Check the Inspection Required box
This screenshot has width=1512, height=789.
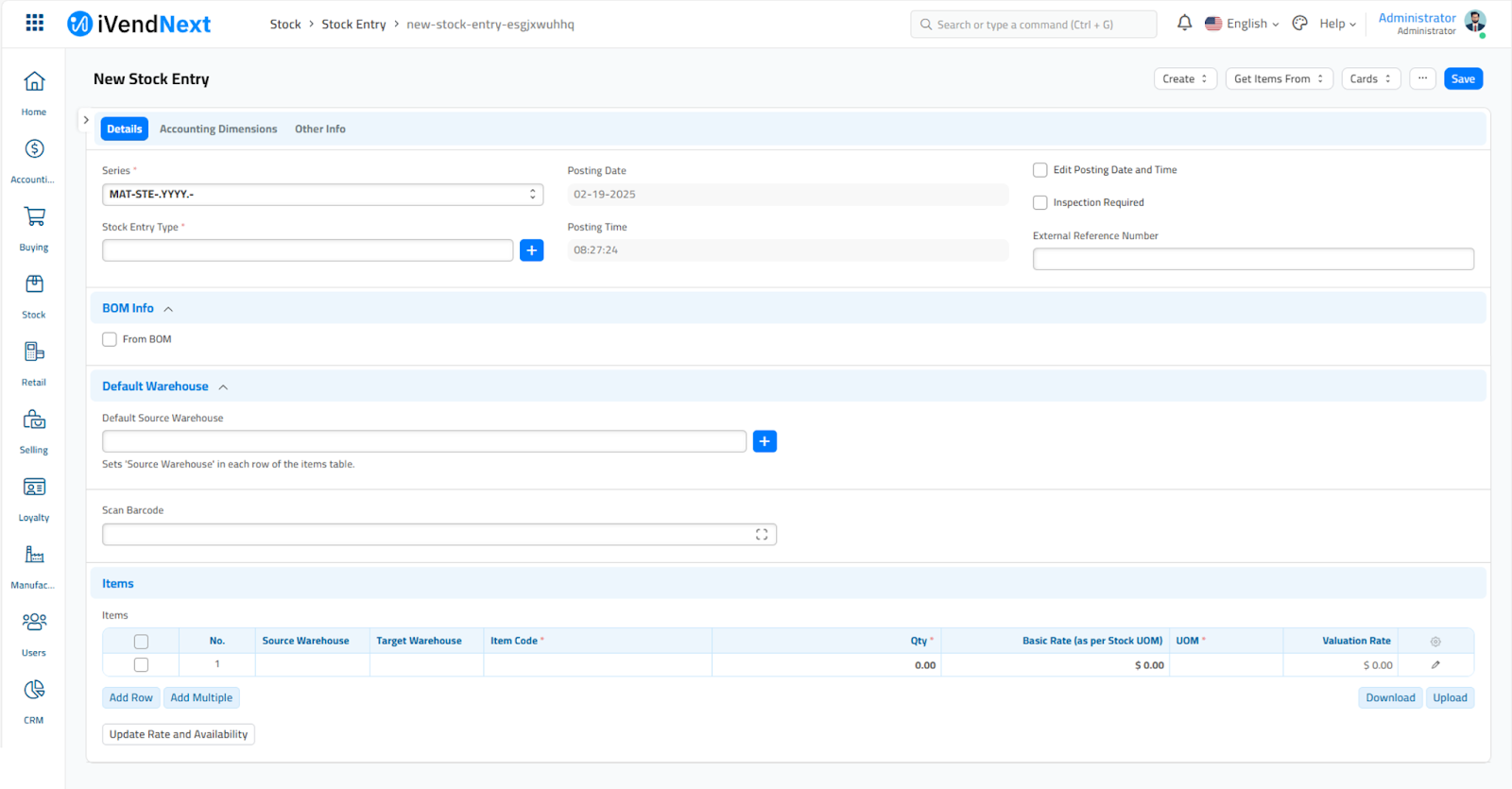(x=1040, y=202)
